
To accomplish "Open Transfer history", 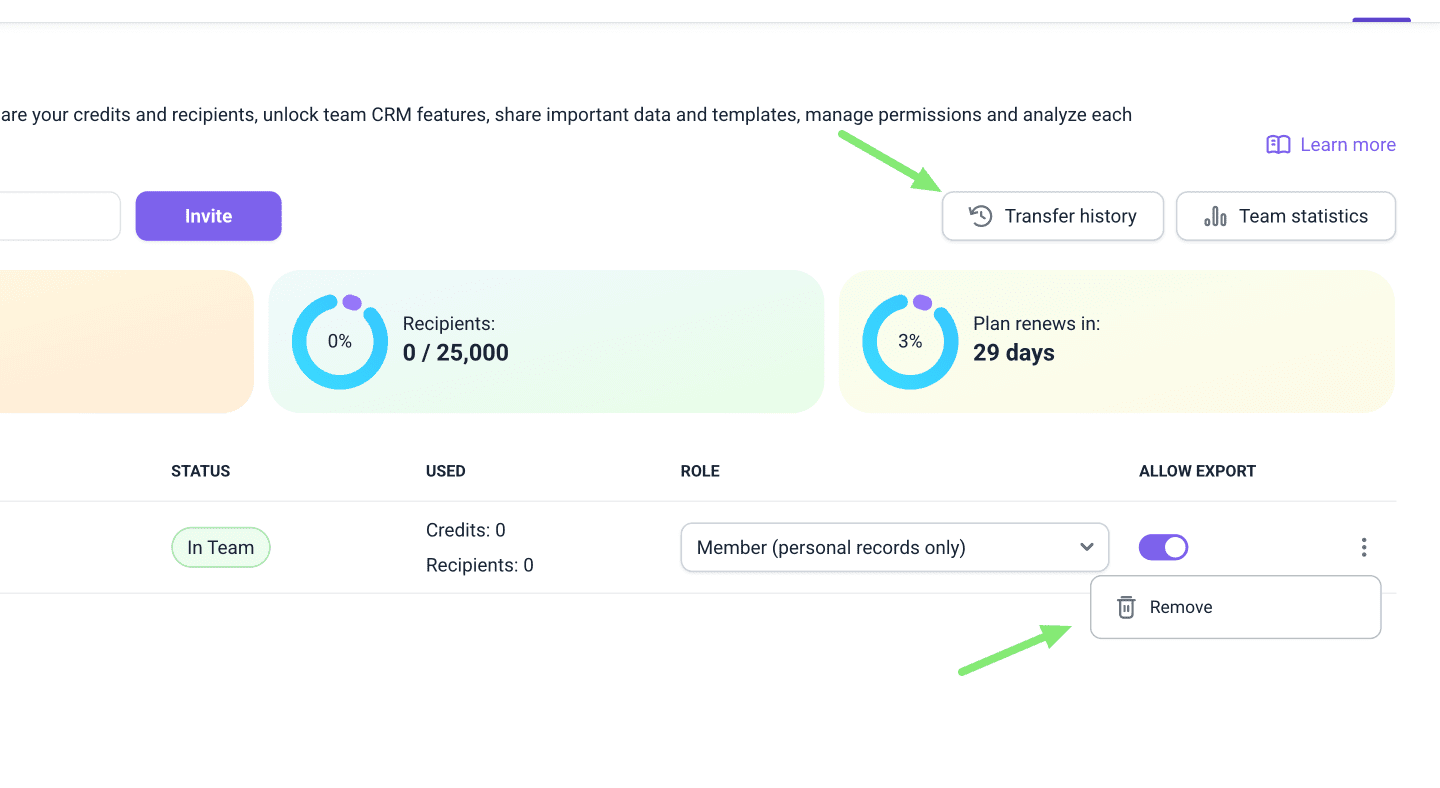I will (x=1070, y=216).
